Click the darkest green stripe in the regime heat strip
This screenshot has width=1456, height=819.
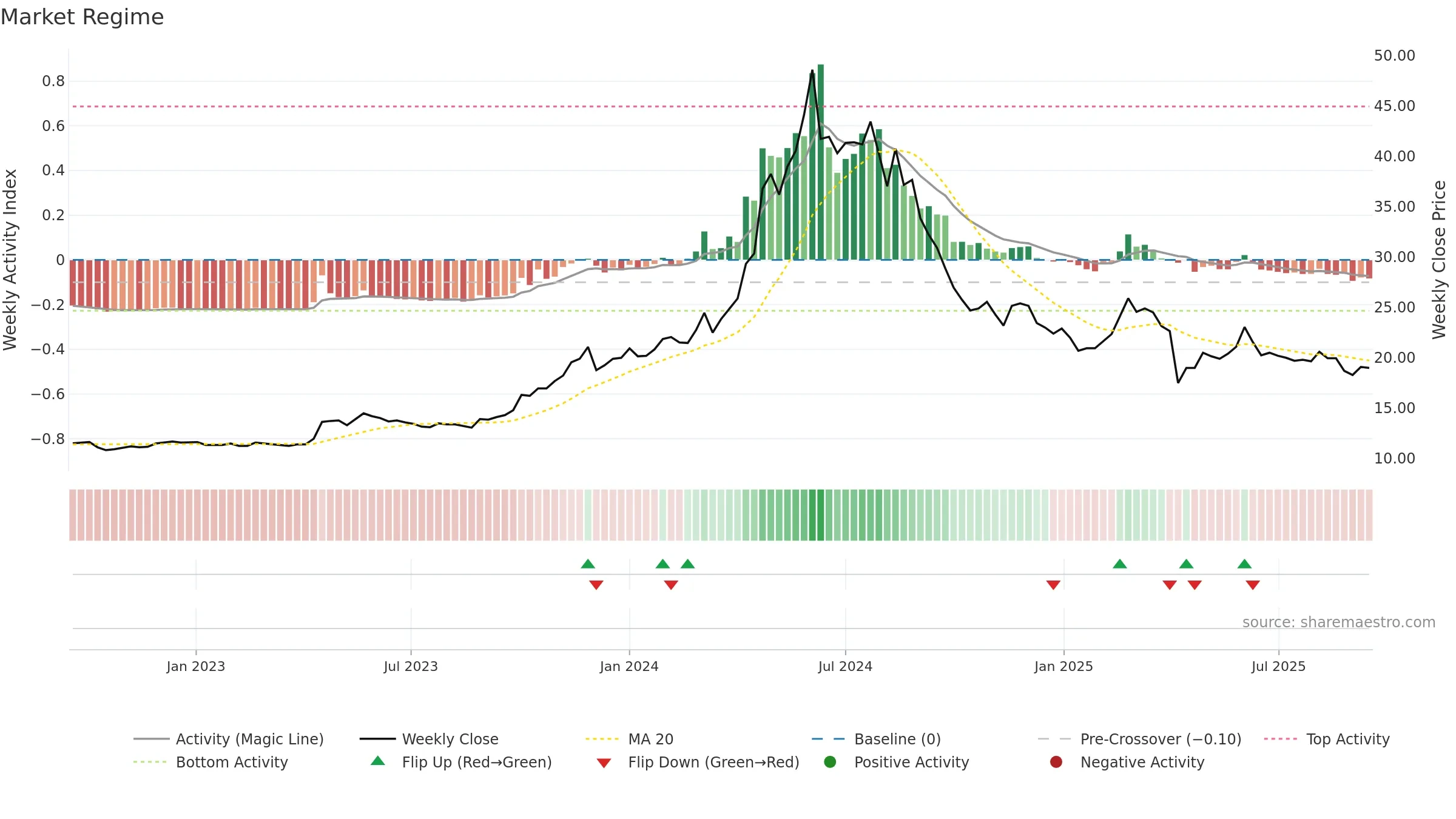click(x=820, y=515)
